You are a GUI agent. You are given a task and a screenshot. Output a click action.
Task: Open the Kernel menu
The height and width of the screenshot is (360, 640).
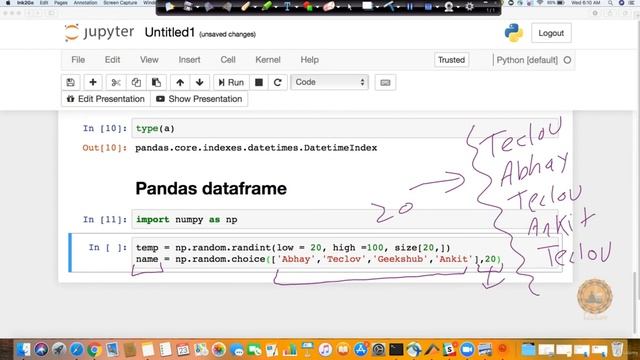pos(268,60)
